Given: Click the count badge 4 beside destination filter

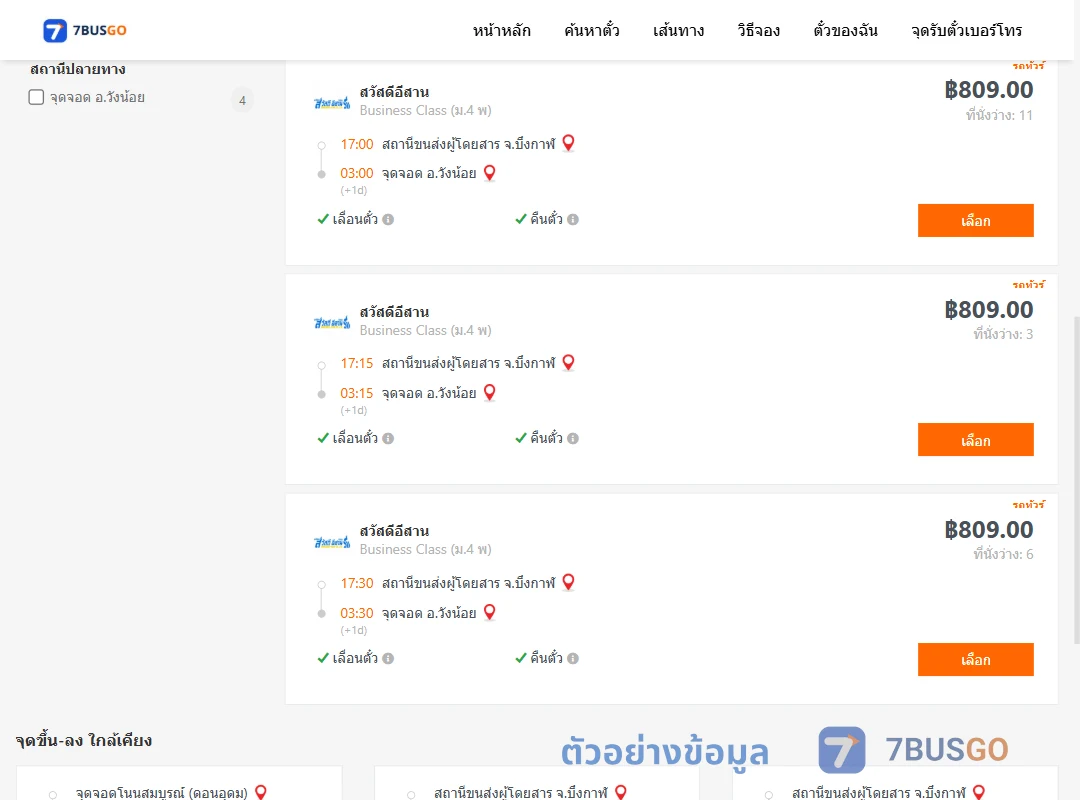Looking at the screenshot, I should 242,101.
